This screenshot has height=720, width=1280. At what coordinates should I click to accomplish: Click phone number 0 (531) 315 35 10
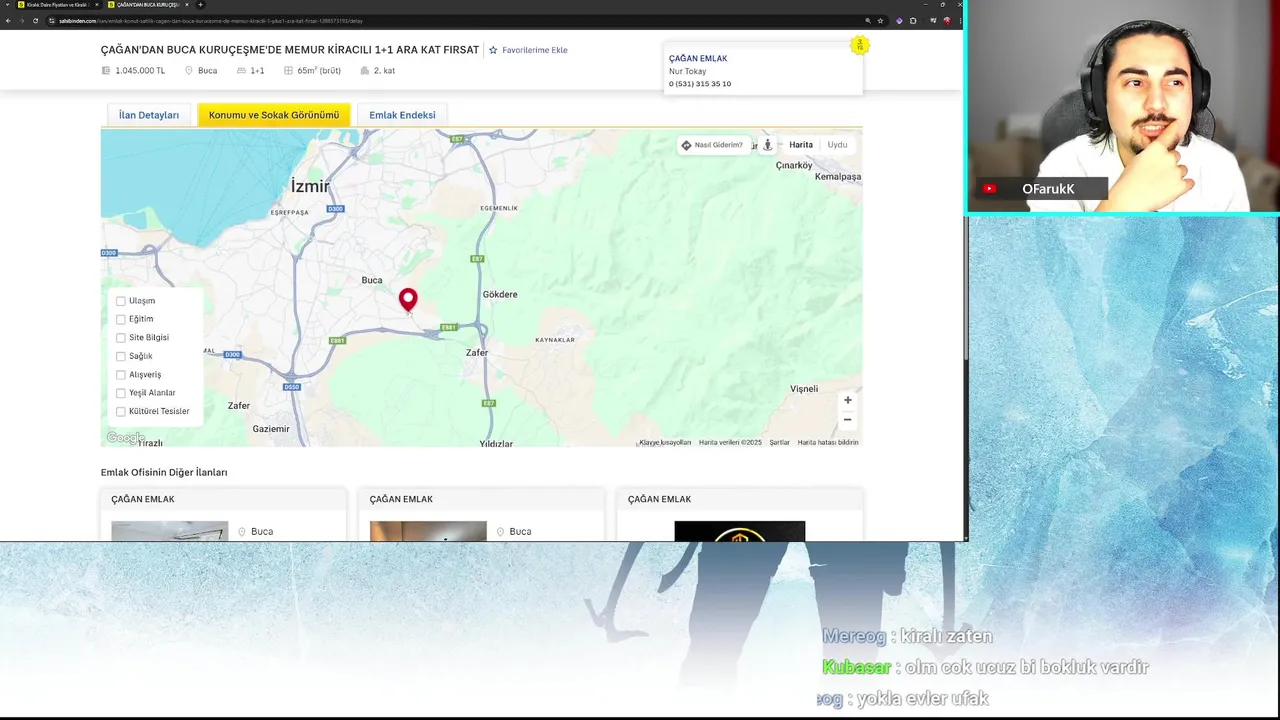coord(700,84)
